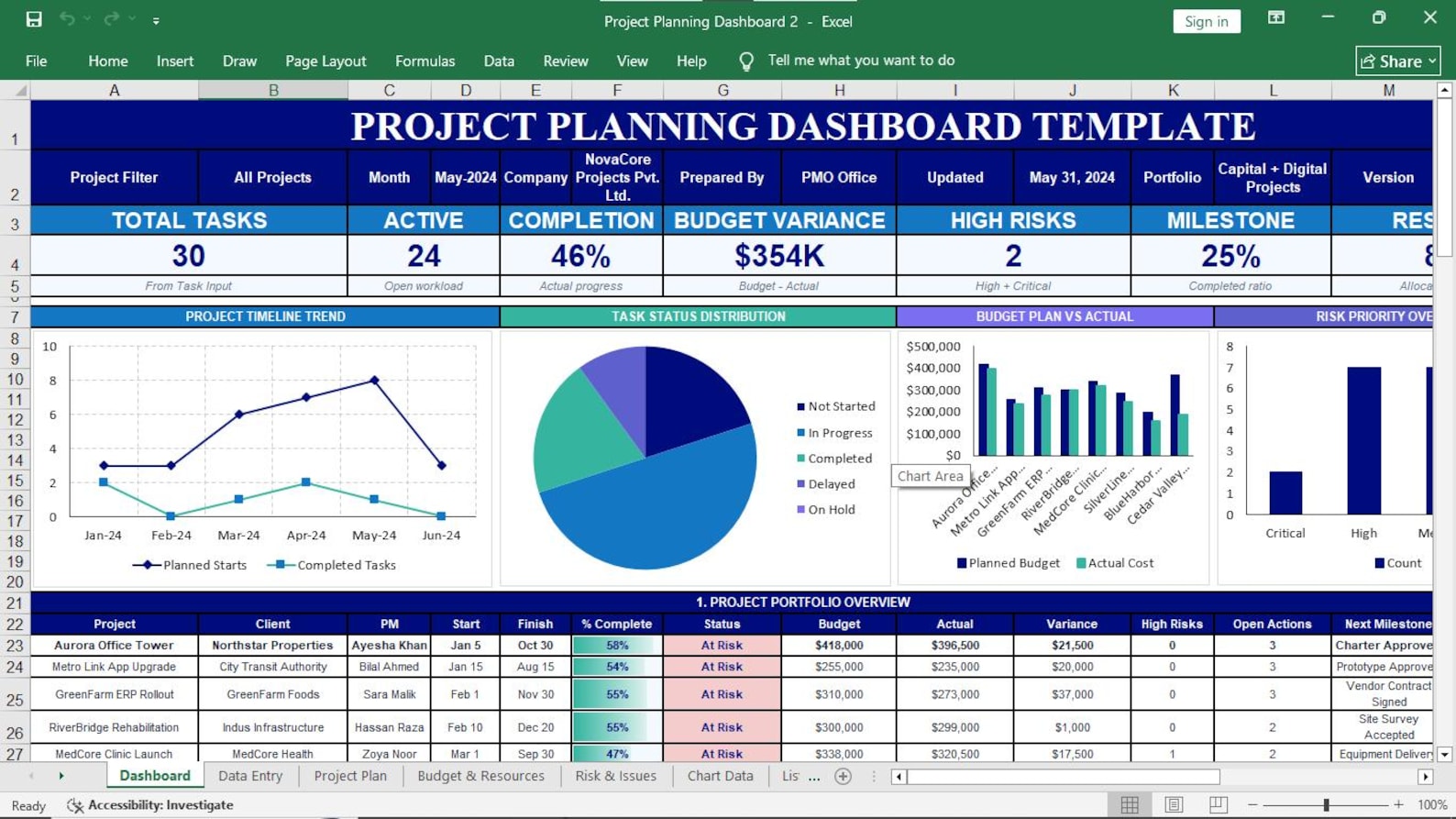Open the Page Layout tab
This screenshot has width=1456, height=819.
pos(325,61)
